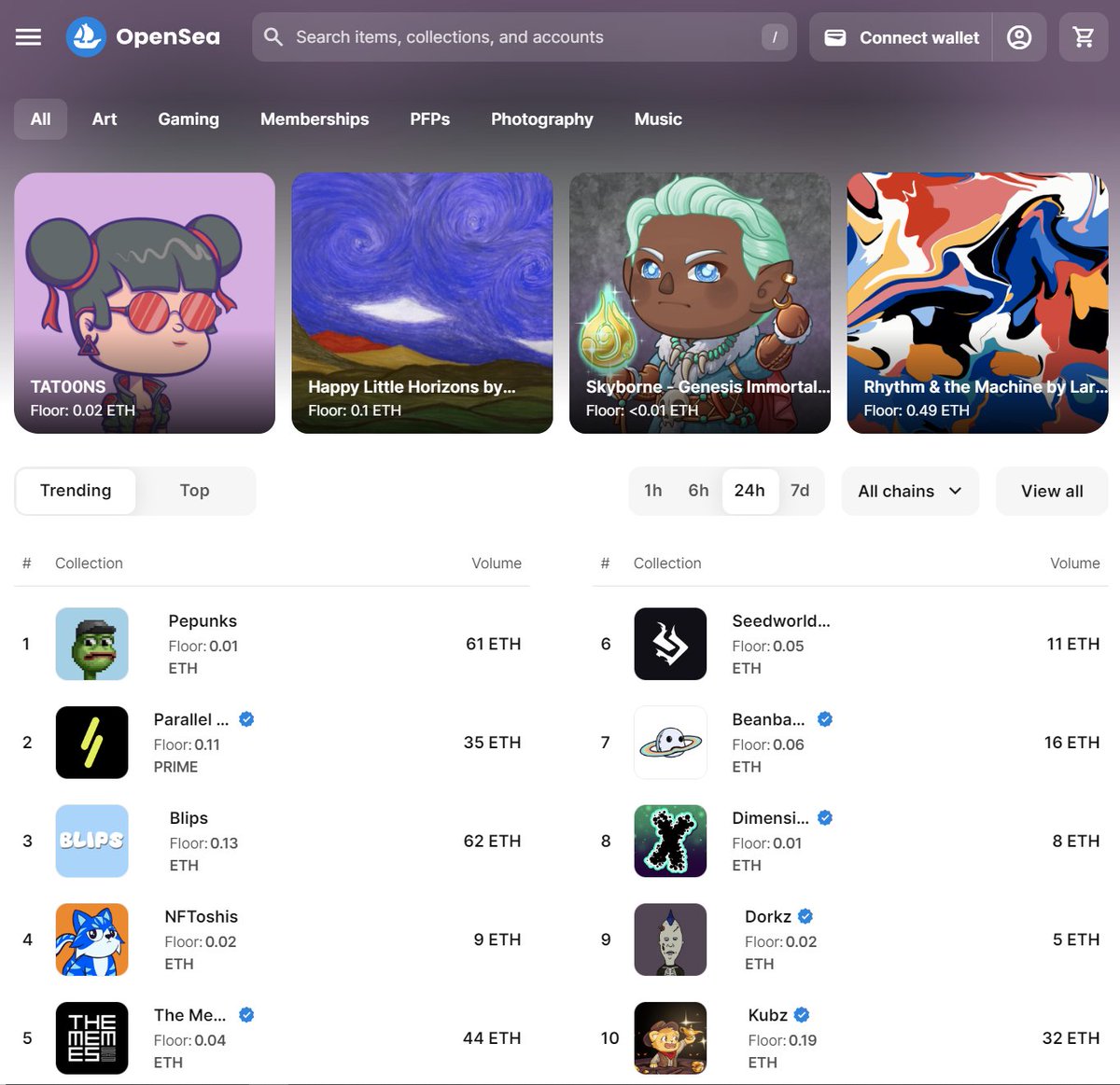This screenshot has height=1085, width=1120.
Task: Click the 9 ETH volume value
Action: tap(497, 939)
